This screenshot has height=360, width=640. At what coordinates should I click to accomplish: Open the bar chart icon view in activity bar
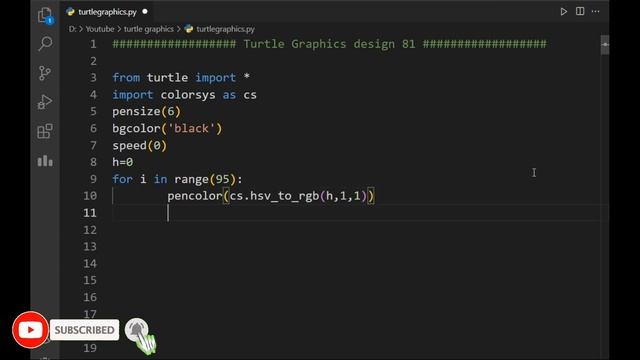[45, 161]
